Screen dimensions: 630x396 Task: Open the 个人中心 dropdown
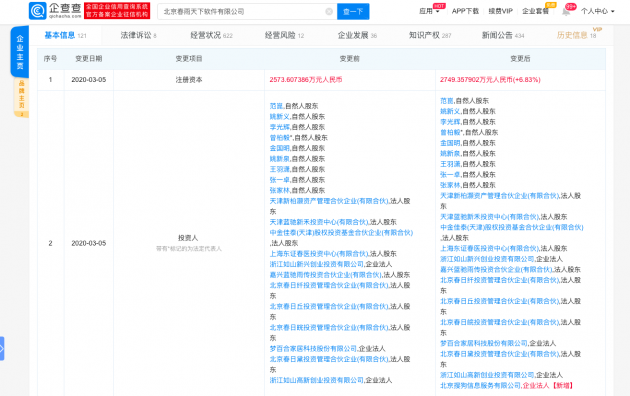point(597,11)
